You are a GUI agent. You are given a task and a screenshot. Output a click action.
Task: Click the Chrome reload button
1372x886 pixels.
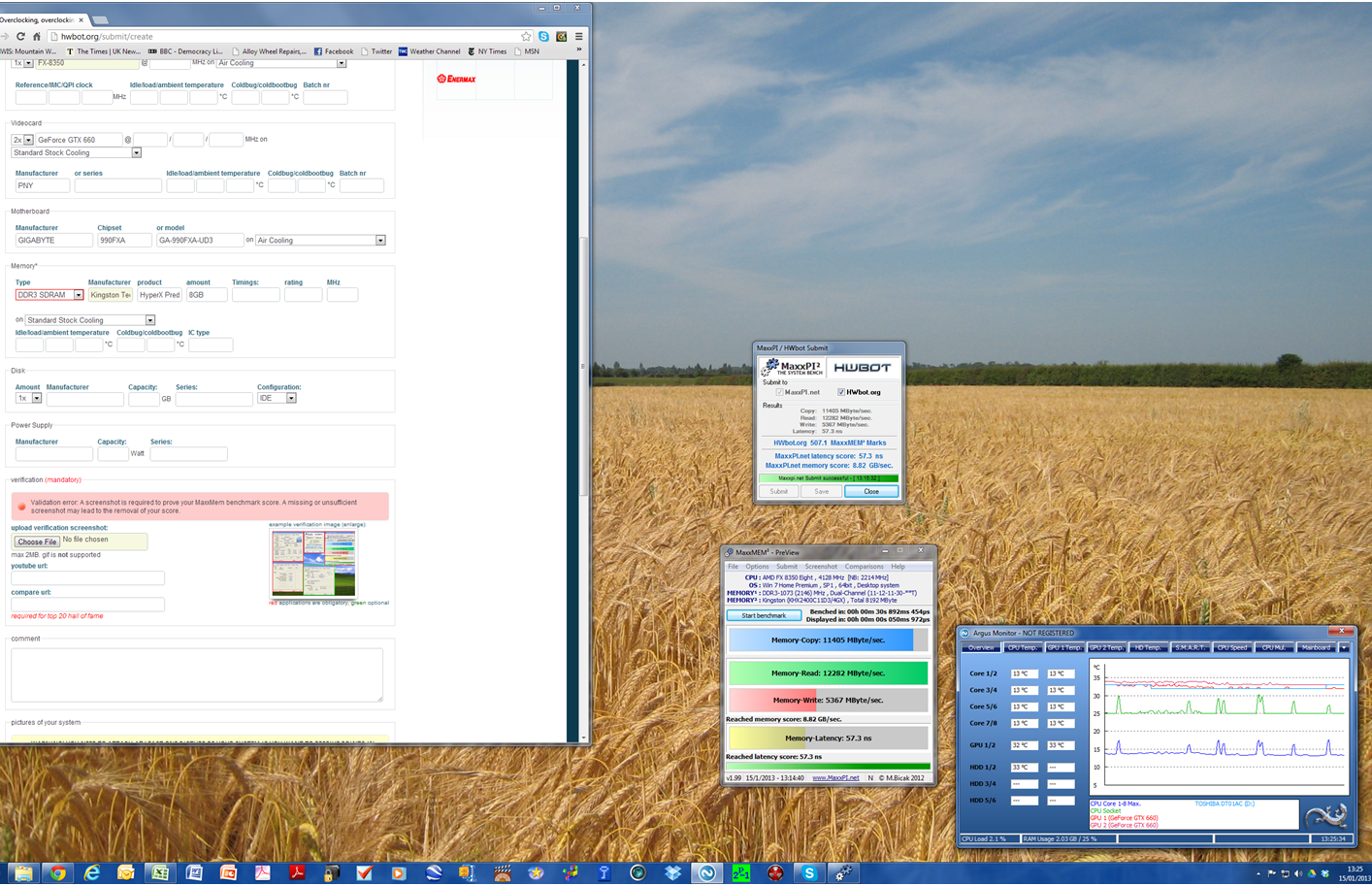[20, 37]
